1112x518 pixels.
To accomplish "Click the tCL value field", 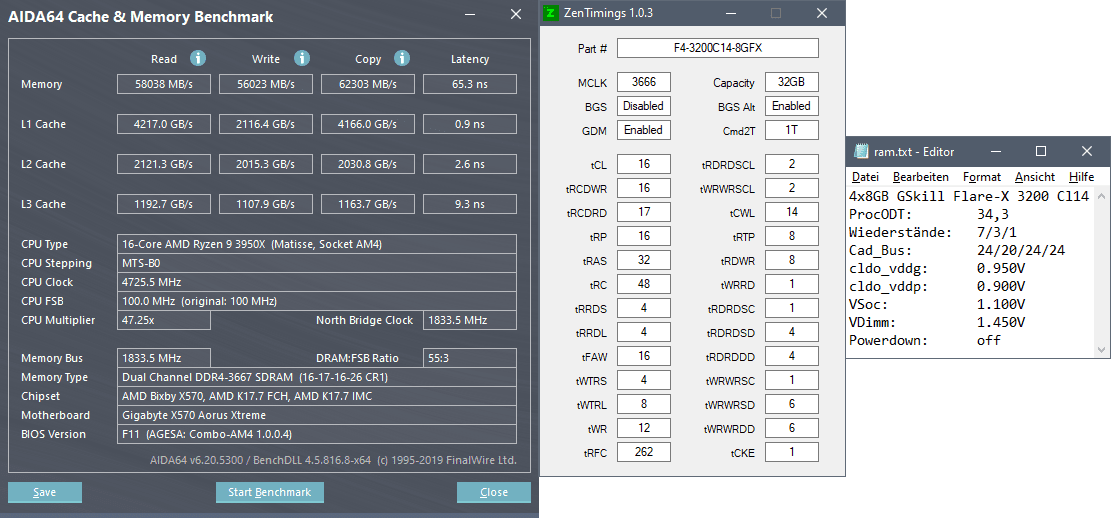I will point(644,164).
